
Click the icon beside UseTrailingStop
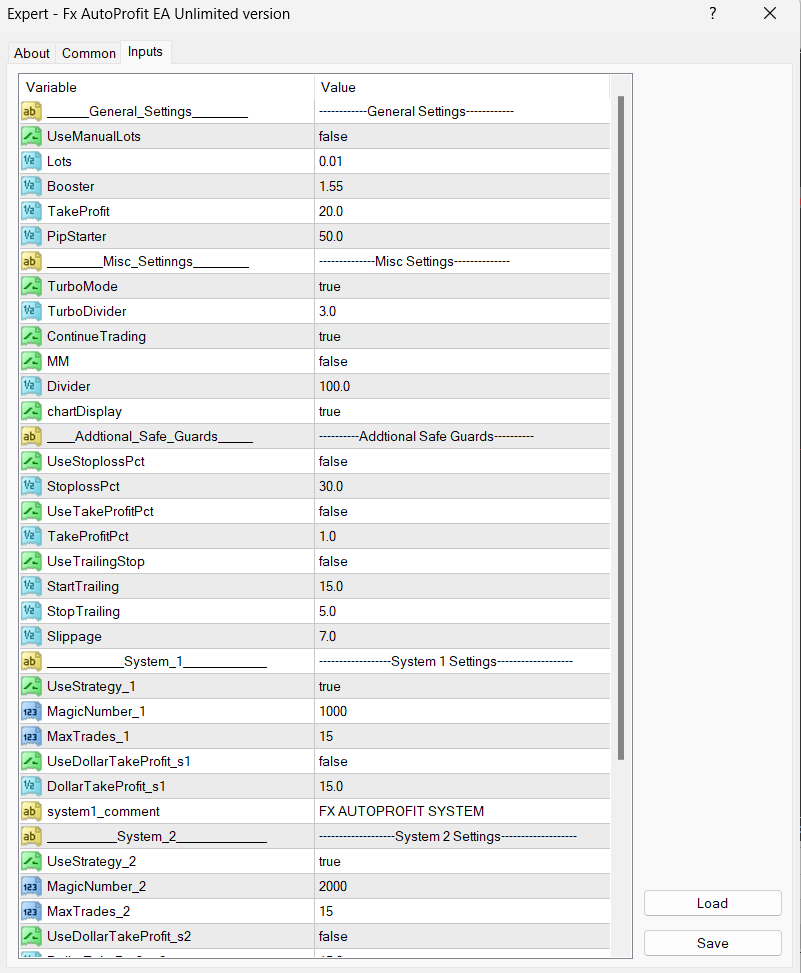point(31,561)
